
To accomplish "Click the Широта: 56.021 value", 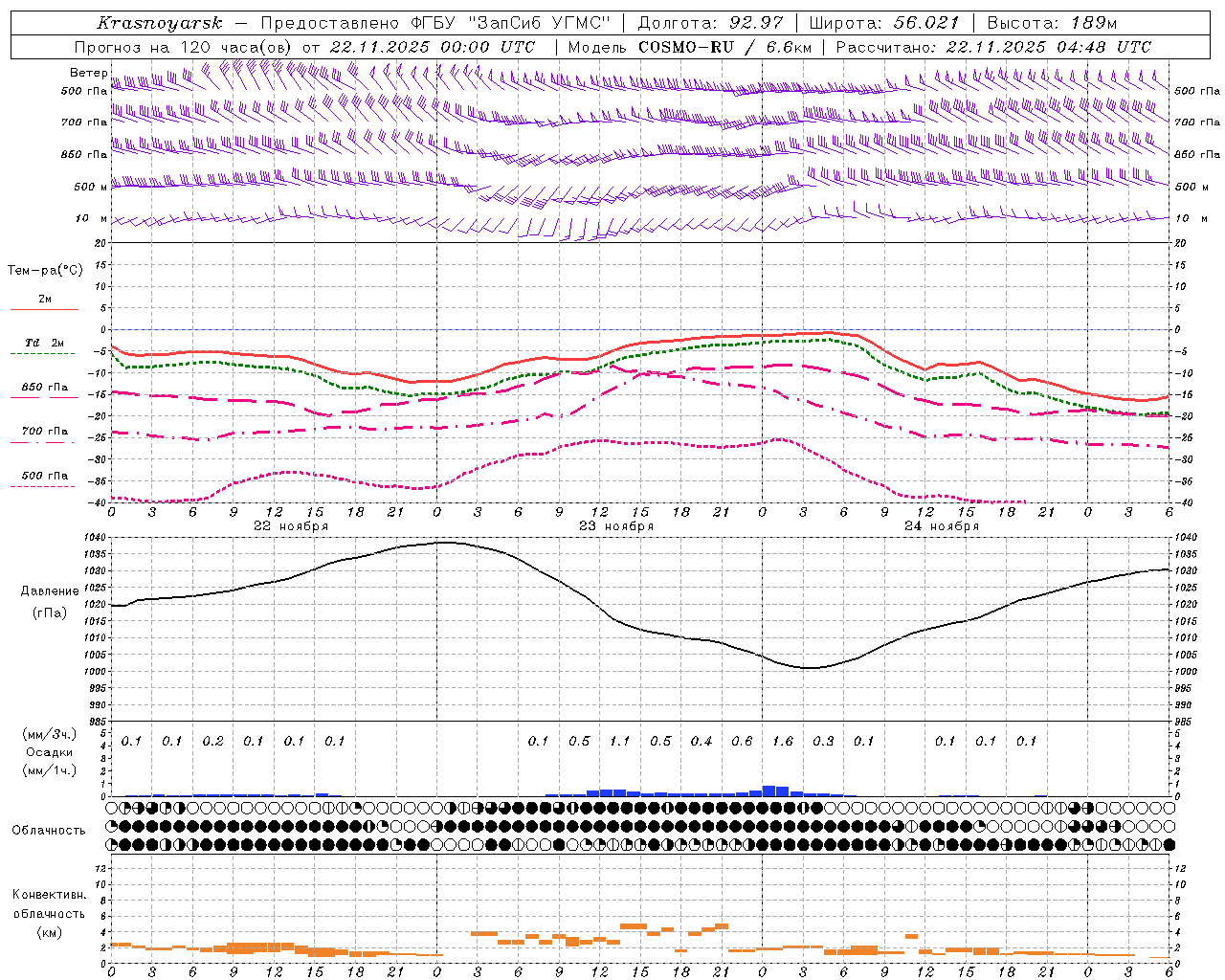I will click(x=883, y=23).
